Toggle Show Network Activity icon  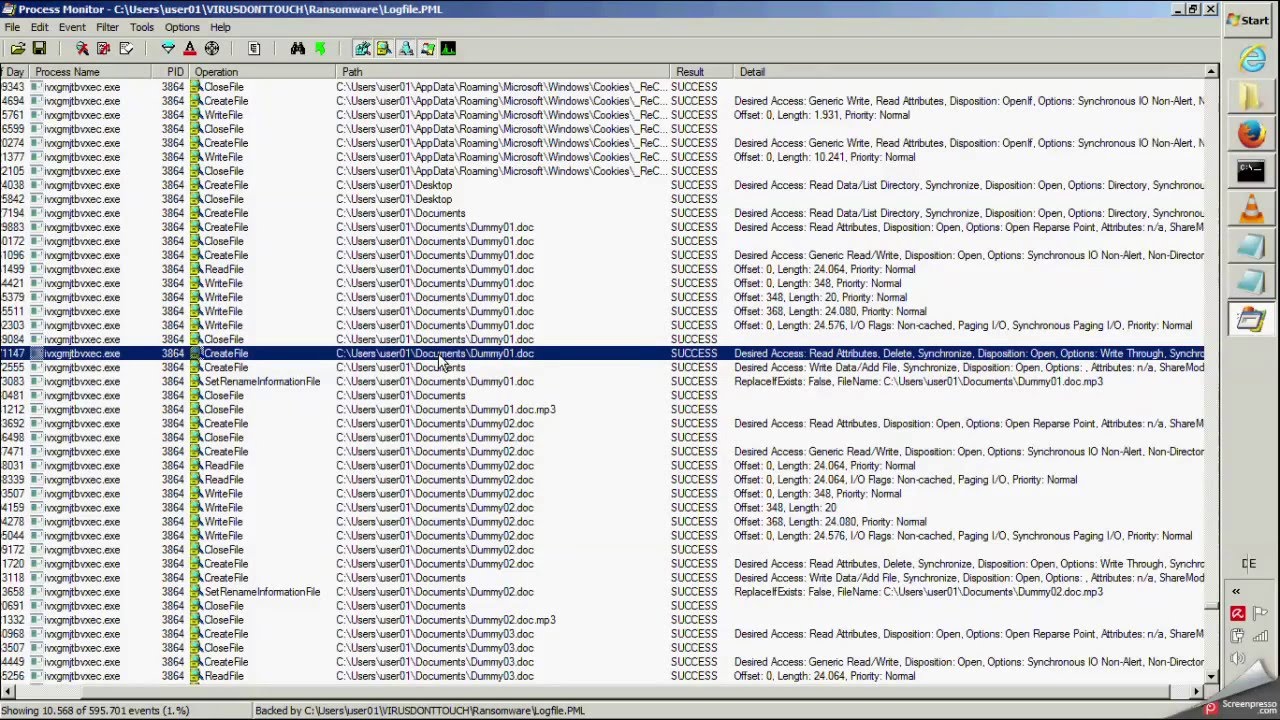click(x=406, y=48)
